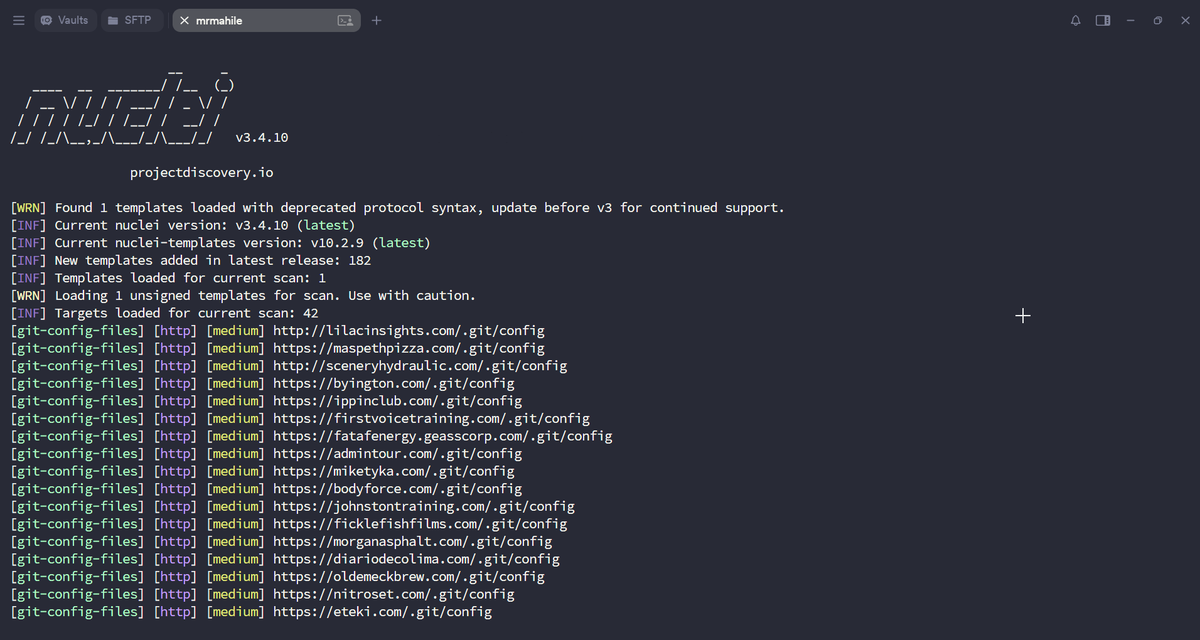Viewport: 1200px width, 640px height.
Task: Open the hamburger menu
Action: pos(18,20)
